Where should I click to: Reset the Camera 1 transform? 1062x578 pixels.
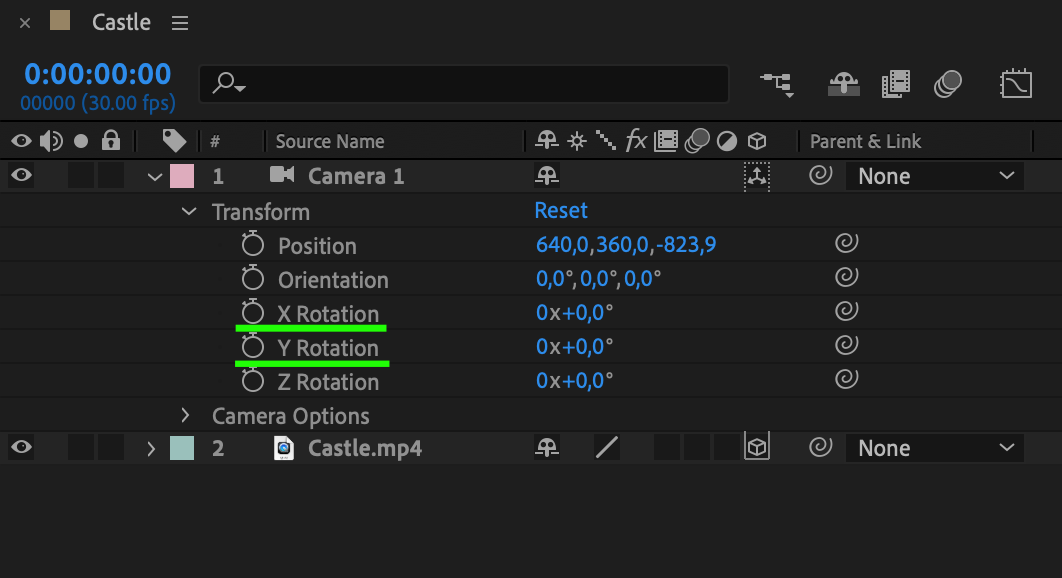(x=561, y=211)
